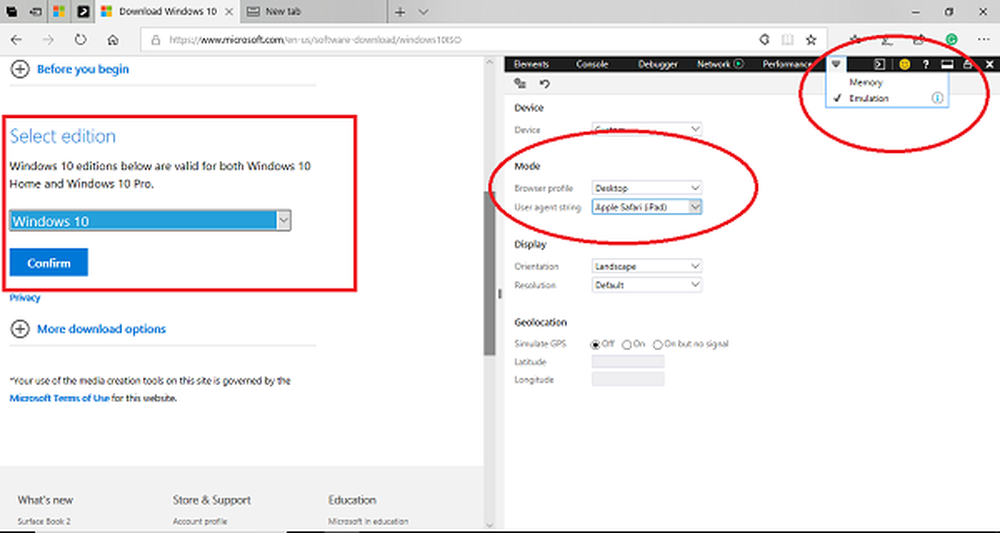Click the set these tabs aside icon
1000x533 pixels.
coord(35,11)
